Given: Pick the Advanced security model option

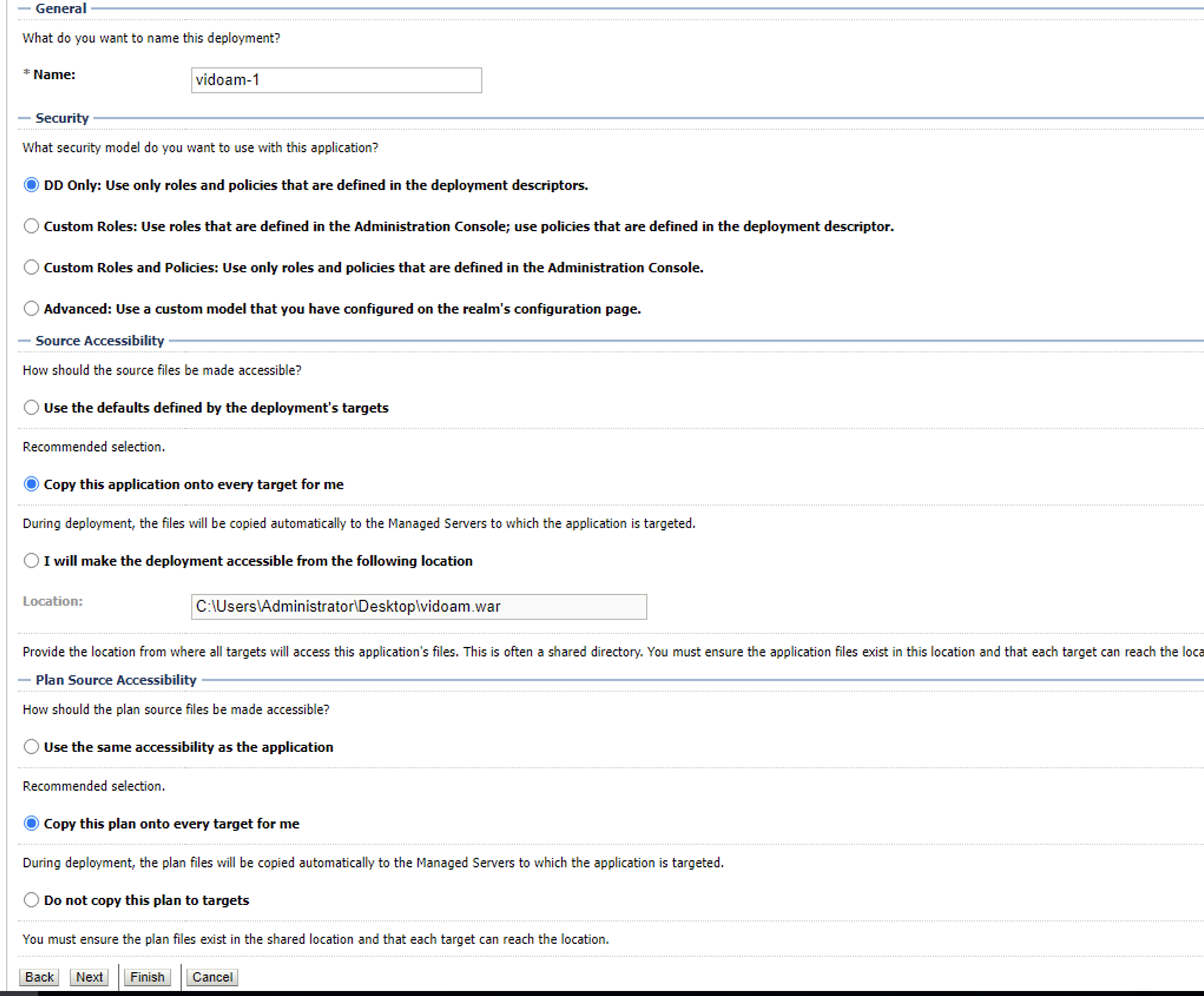Looking at the screenshot, I should (31, 308).
